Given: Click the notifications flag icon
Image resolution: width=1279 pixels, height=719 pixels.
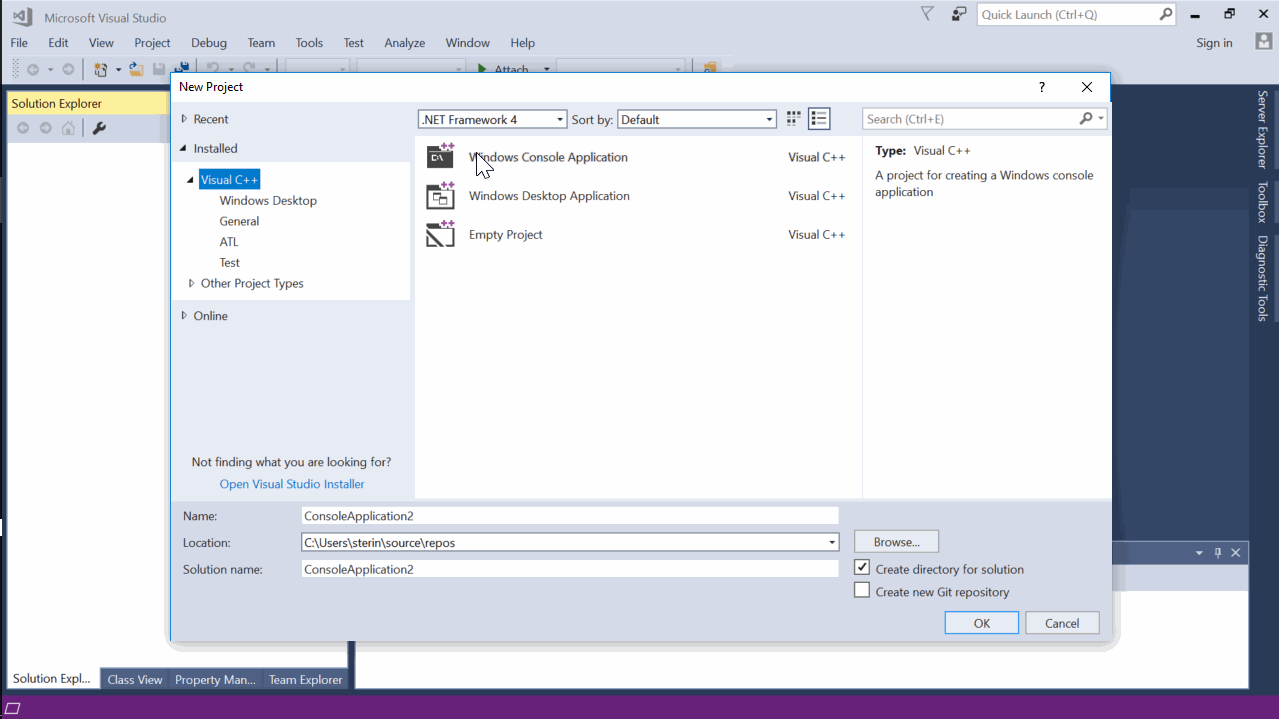Looking at the screenshot, I should tap(927, 14).
